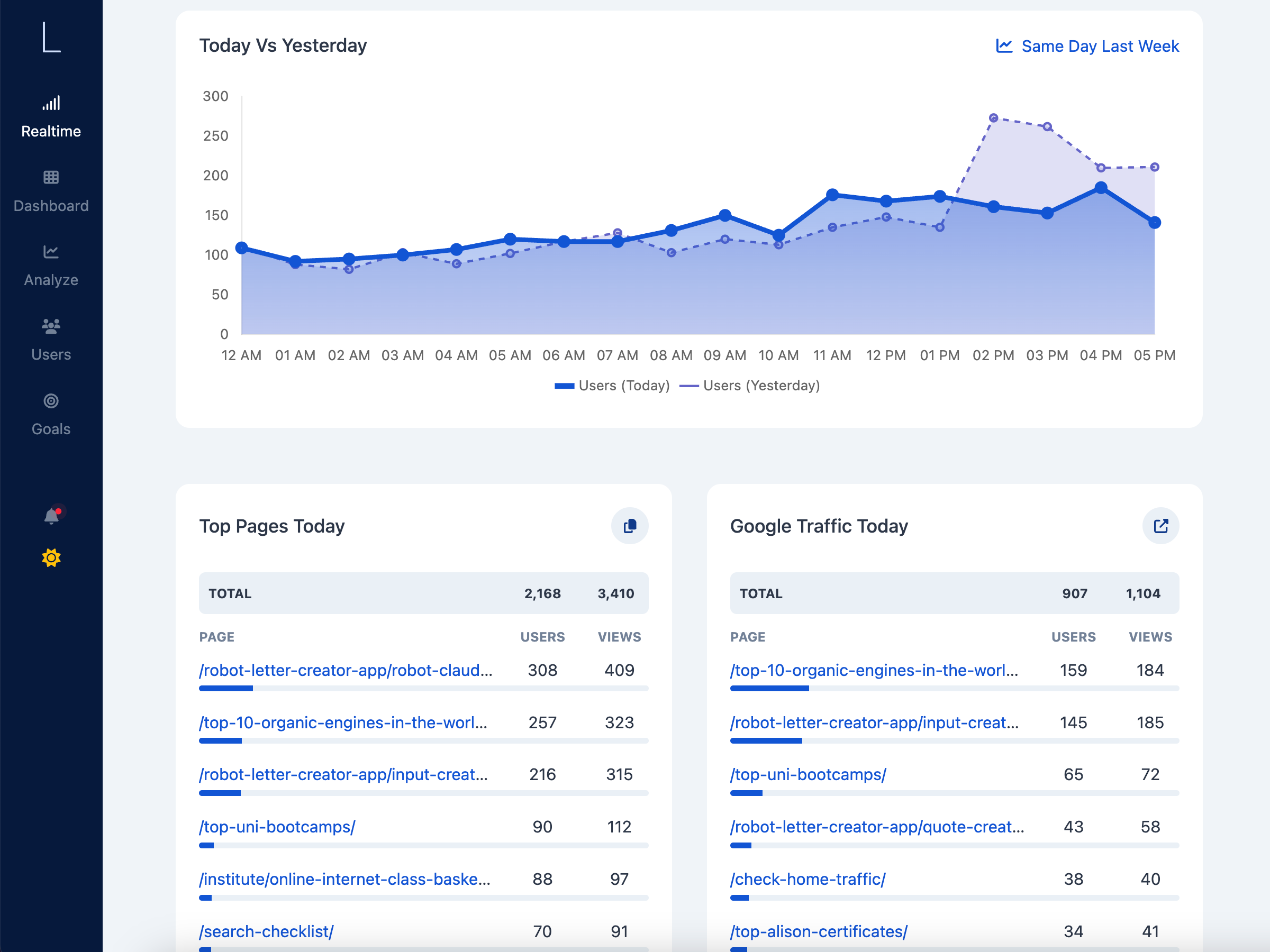This screenshot has width=1270, height=952.
Task: Click PAGE column header in Top Pages
Action: pos(217,637)
